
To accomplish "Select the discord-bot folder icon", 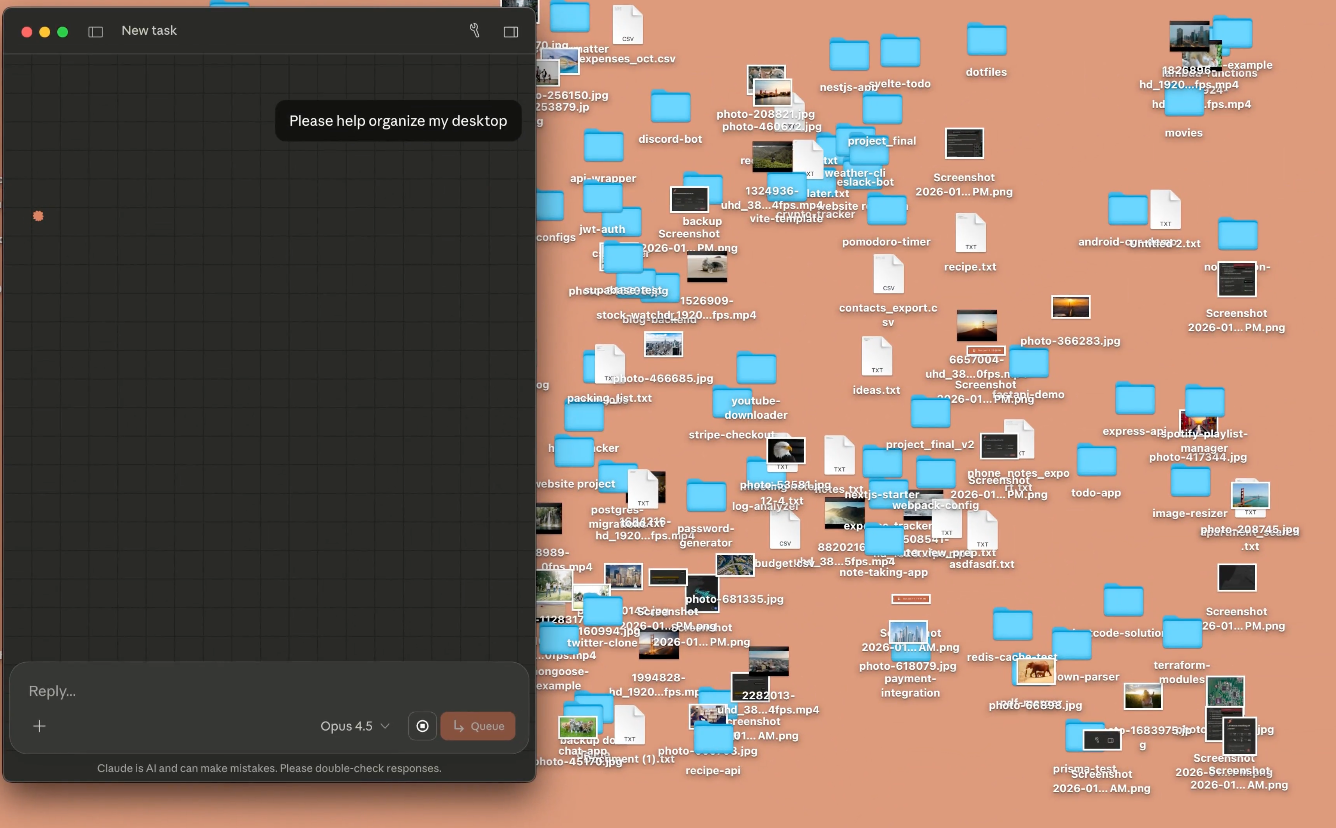I will click(x=670, y=108).
